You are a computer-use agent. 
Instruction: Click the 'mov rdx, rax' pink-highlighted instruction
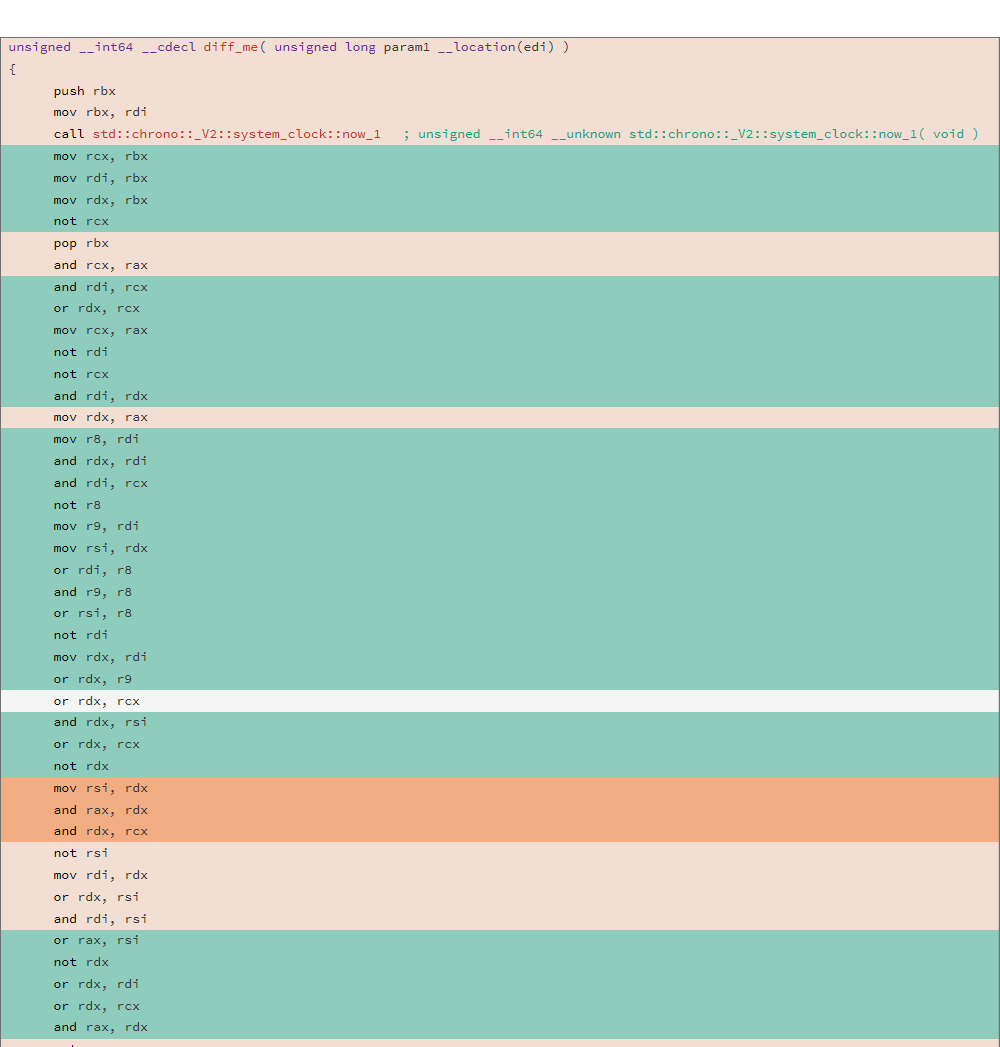point(100,417)
